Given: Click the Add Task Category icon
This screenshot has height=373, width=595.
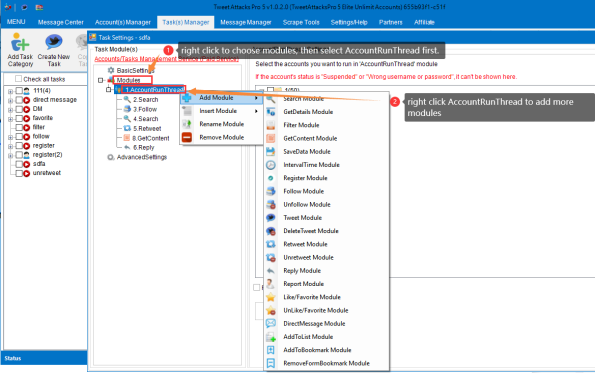Looking at the screenshot, I should point(20,42).
